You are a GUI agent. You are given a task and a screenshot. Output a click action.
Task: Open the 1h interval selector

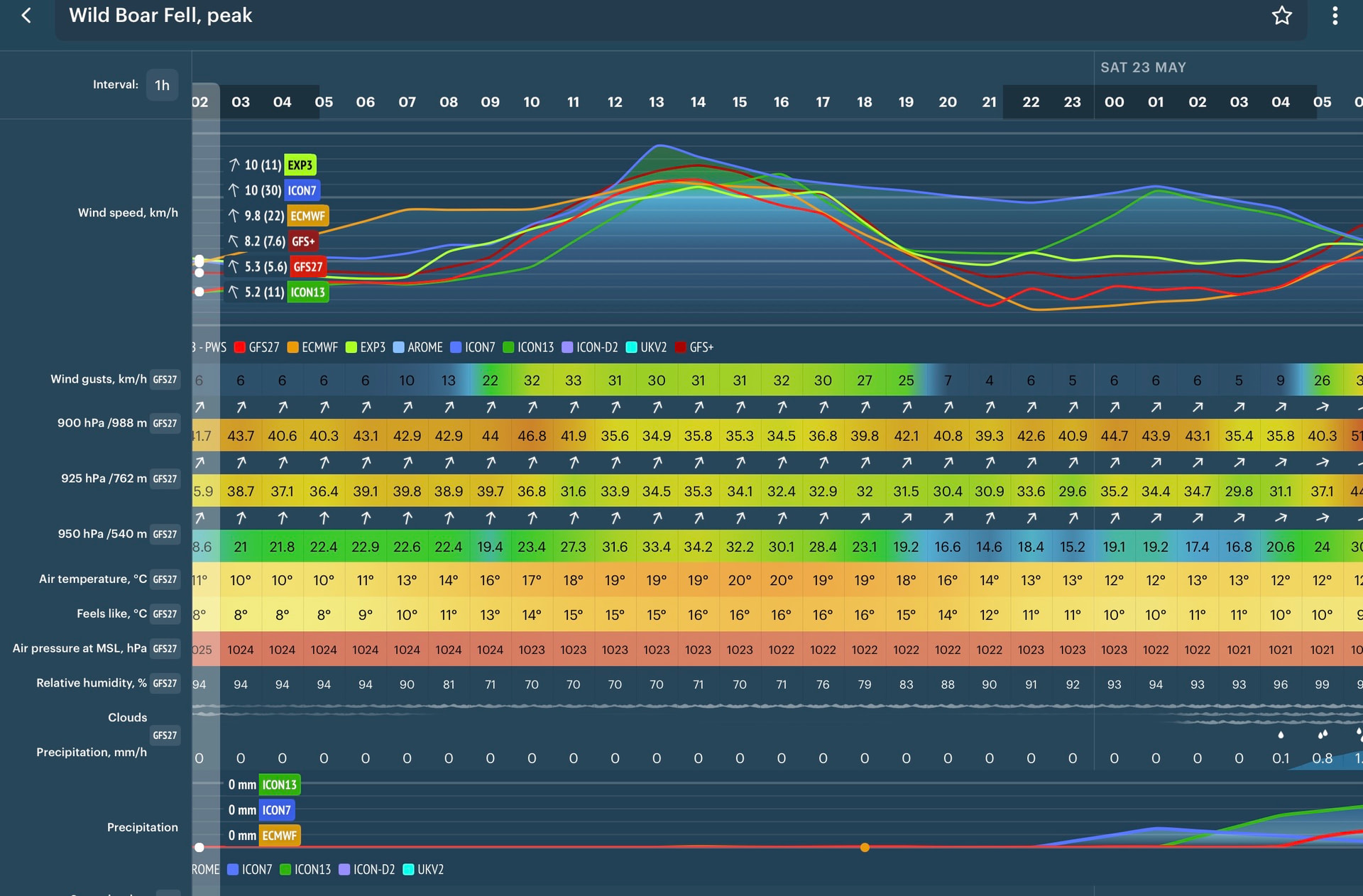tap(162, 85)
